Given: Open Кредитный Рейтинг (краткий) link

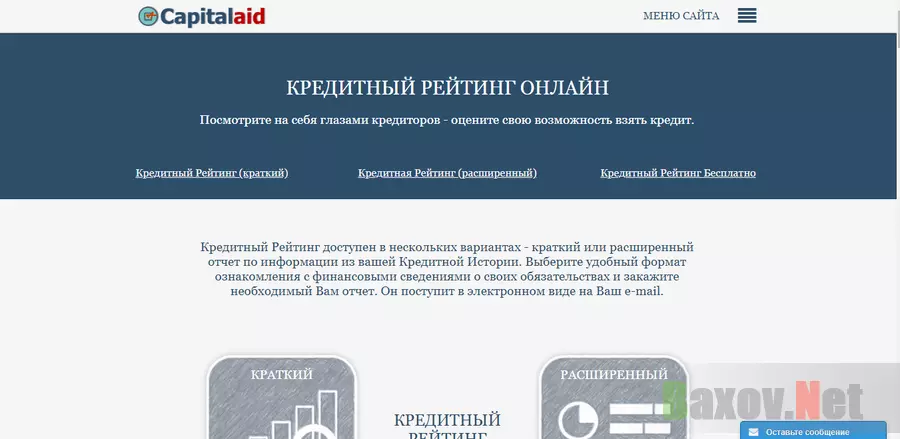Looking at the screenshot, I should click(x=212, y=173).
